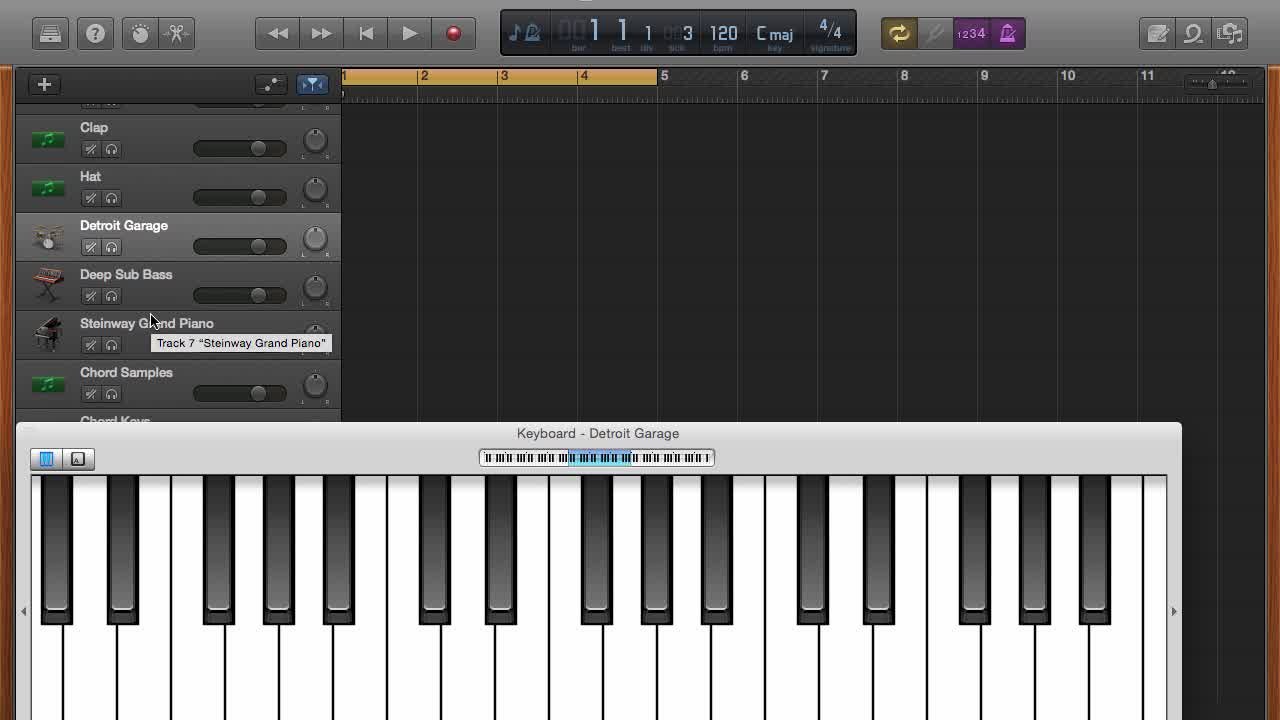The height and width of the screenshot is (720, 1280).
Task: Open the Media Browser icon
Action: pyautogui.click(x=1229, y=33)
